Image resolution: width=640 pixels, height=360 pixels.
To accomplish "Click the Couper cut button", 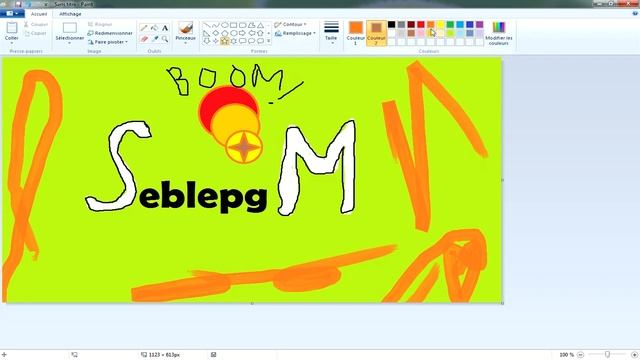I will (36, 24).
